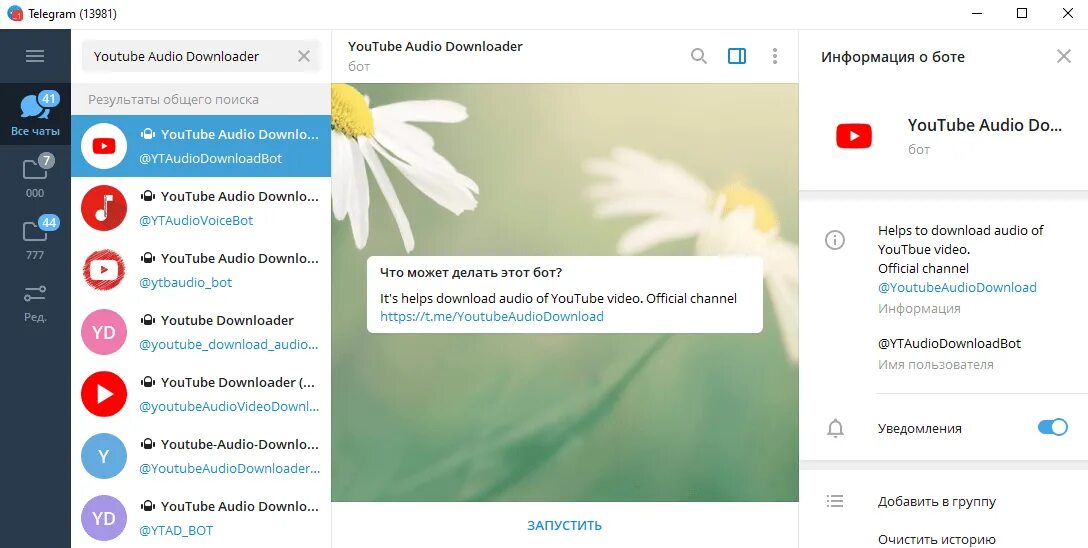Click the bot profile picture in info panel
This screenshot has height=548, width=1088.
click(854, 136)
